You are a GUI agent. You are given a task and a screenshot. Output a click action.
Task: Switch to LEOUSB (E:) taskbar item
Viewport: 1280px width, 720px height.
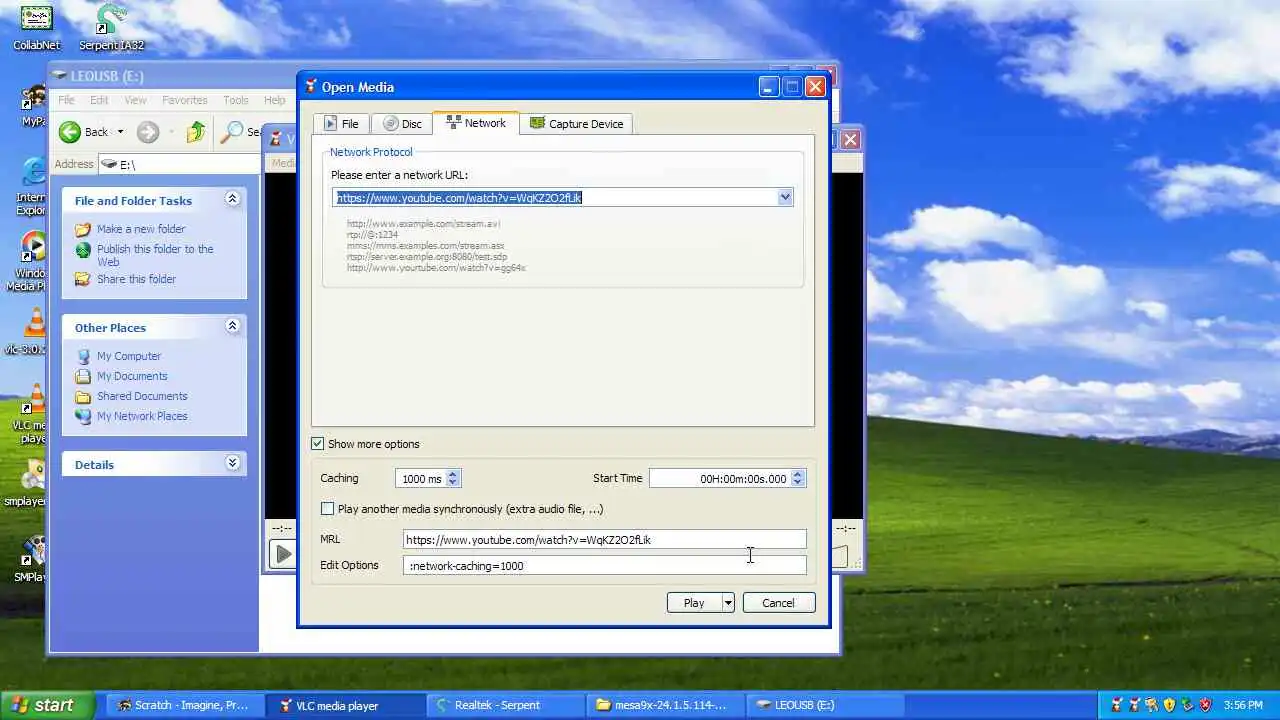pos(825,705)
